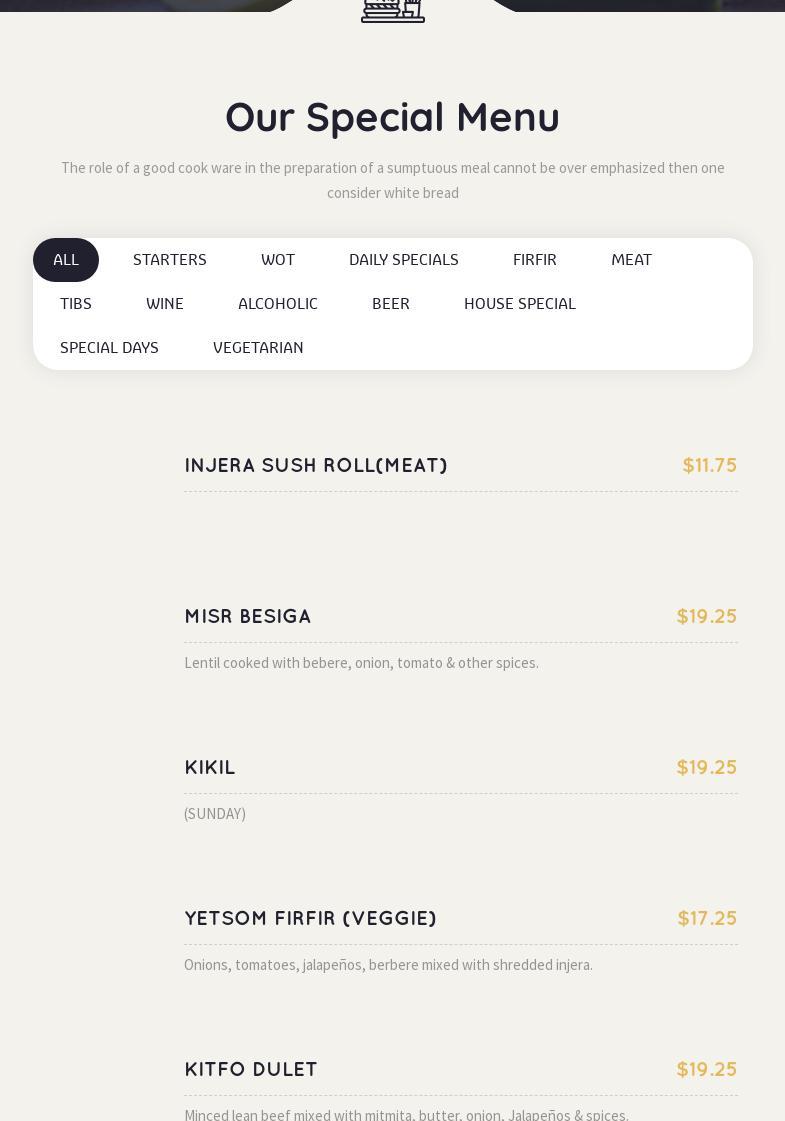Filter by VEGETARIAN items

click(258, 347)
